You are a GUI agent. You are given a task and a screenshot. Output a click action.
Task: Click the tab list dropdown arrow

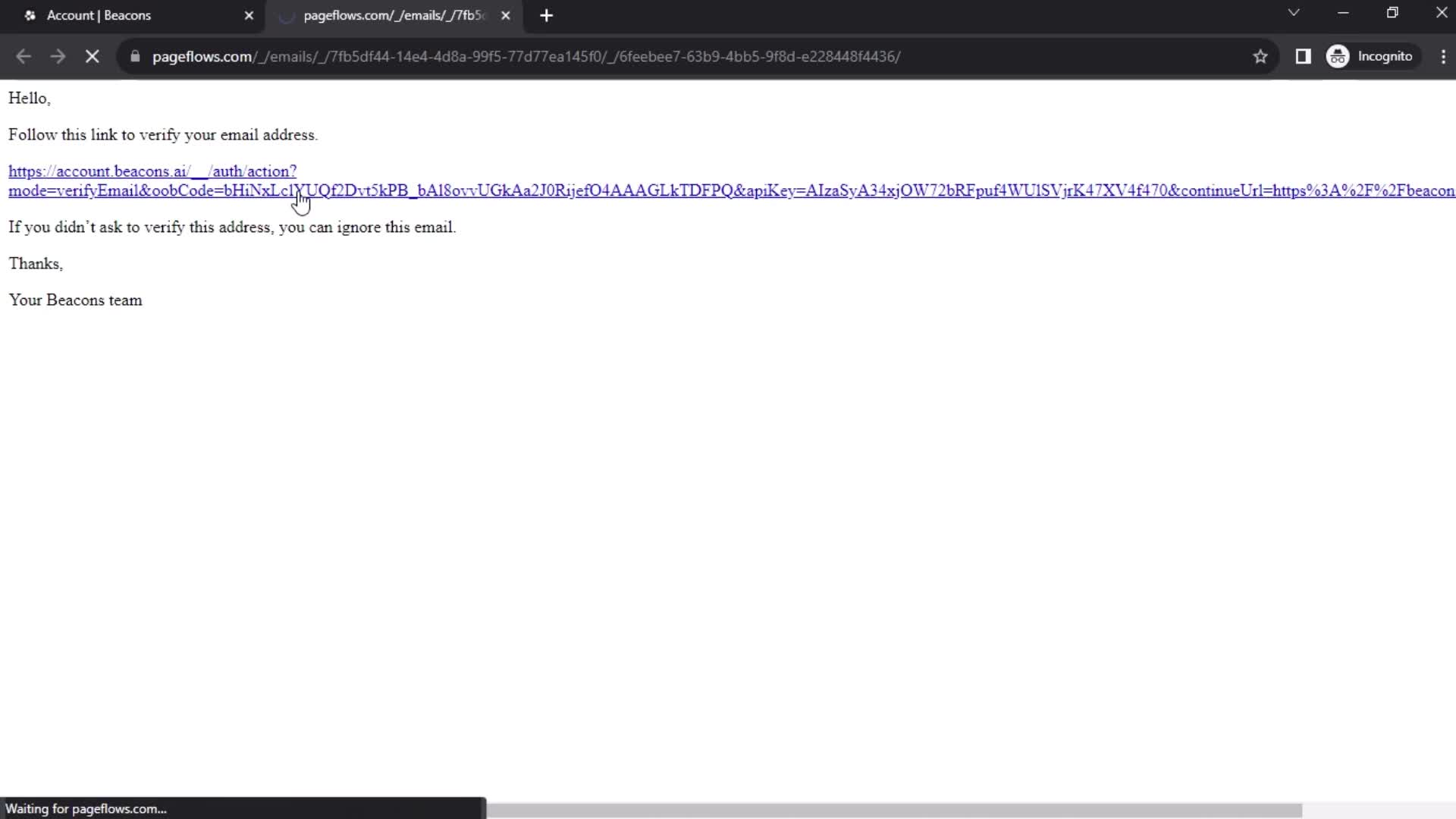(x=1293, y=14)
